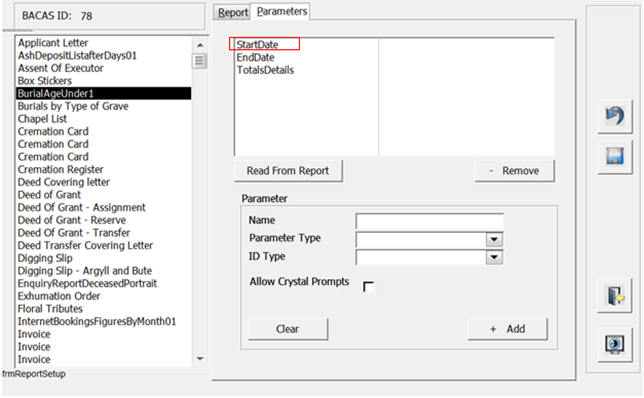Click the preview monitor icon button

pyautogui.click(x=615, y=344)
